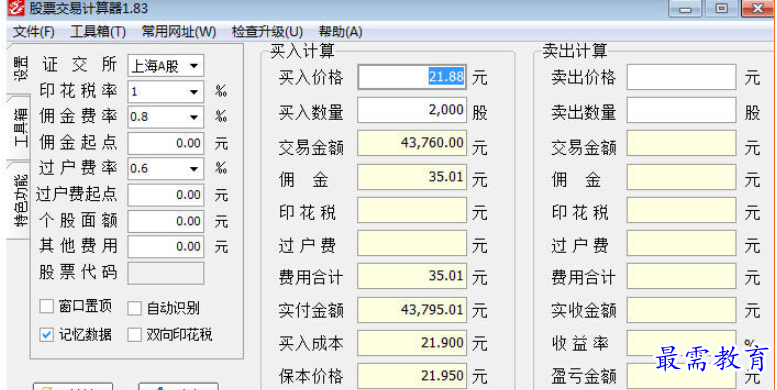Uncheck the 记忆数据 checkbox
Screen dimensions: 777x390
[46, 335]
